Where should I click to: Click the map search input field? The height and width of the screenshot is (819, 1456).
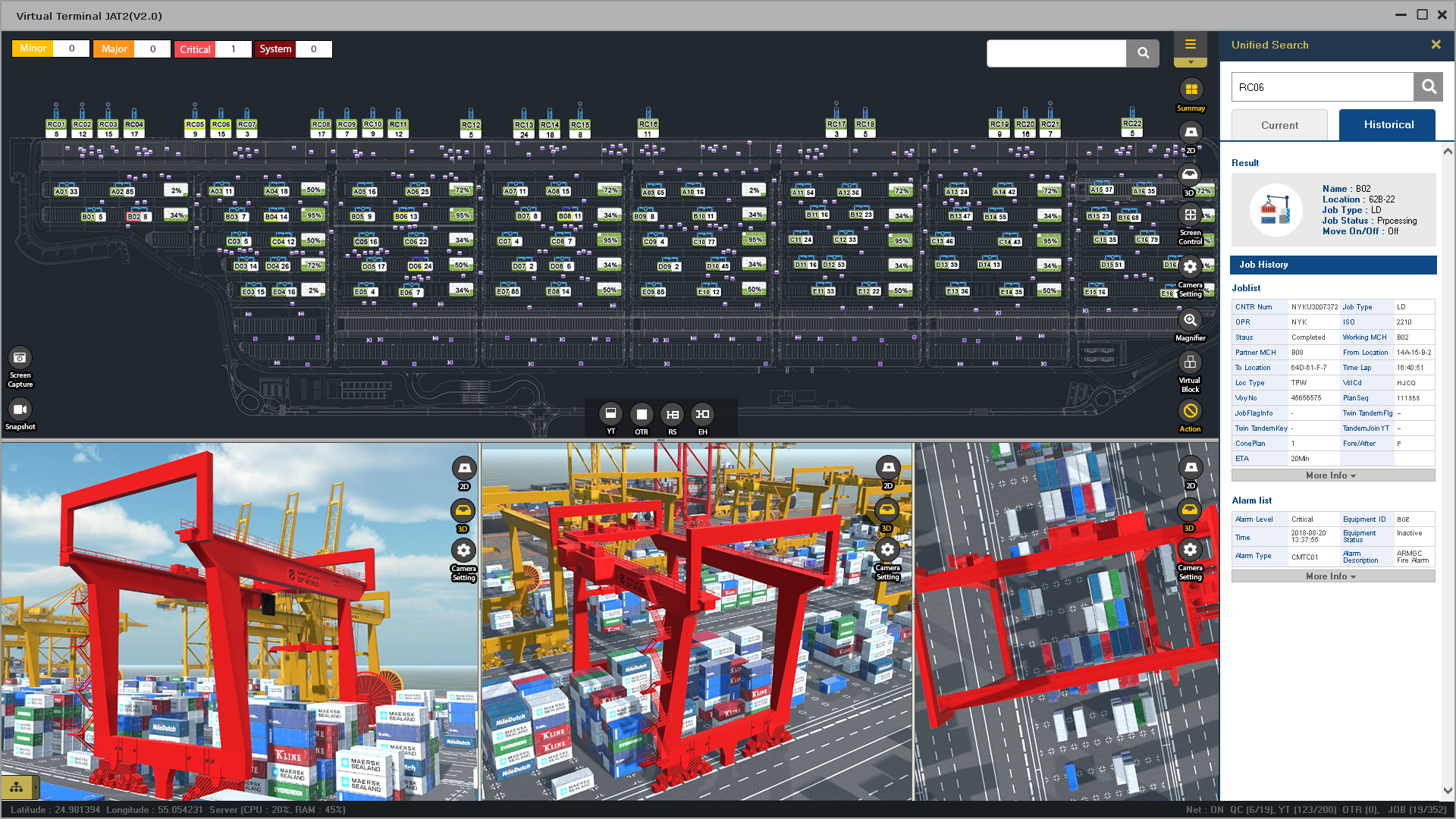coord(1056,53)
